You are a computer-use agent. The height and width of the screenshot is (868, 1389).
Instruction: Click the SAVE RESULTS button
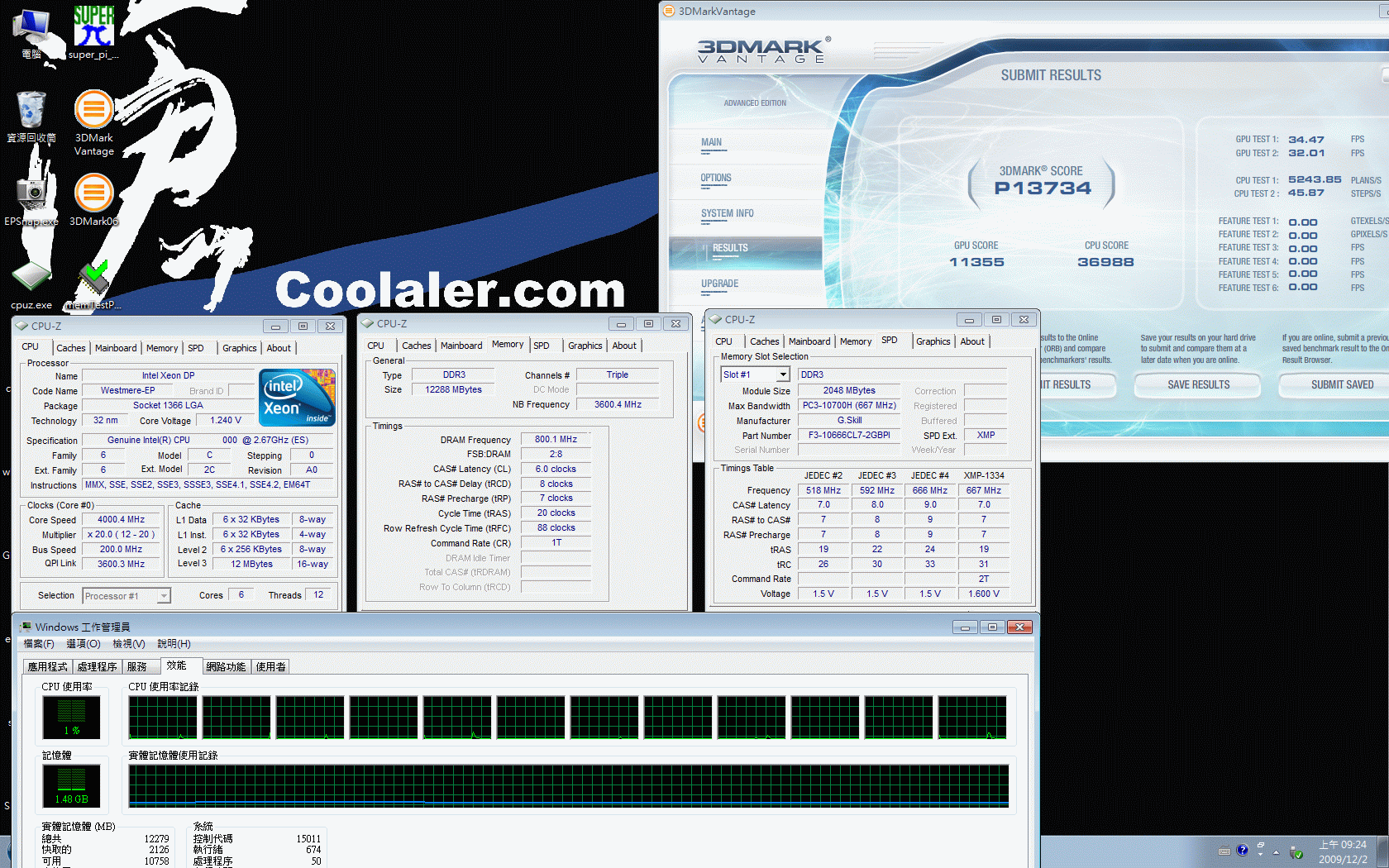1198,385
